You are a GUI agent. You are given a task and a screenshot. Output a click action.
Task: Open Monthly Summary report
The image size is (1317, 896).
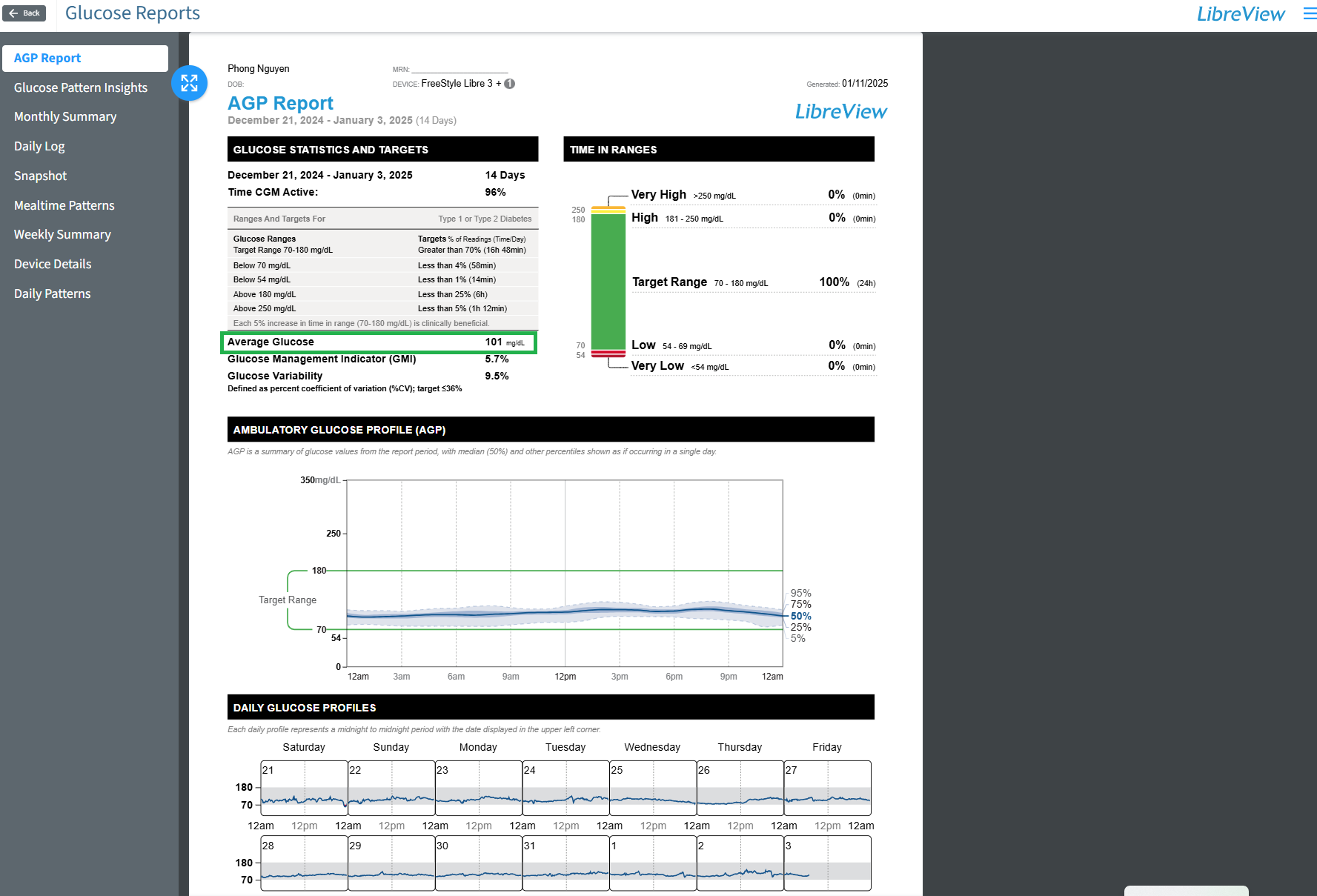(65, 116)
